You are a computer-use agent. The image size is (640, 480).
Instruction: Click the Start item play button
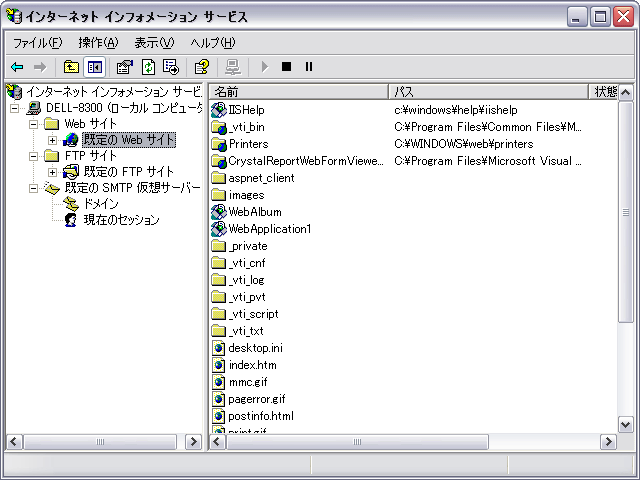(x=264, y=67)
